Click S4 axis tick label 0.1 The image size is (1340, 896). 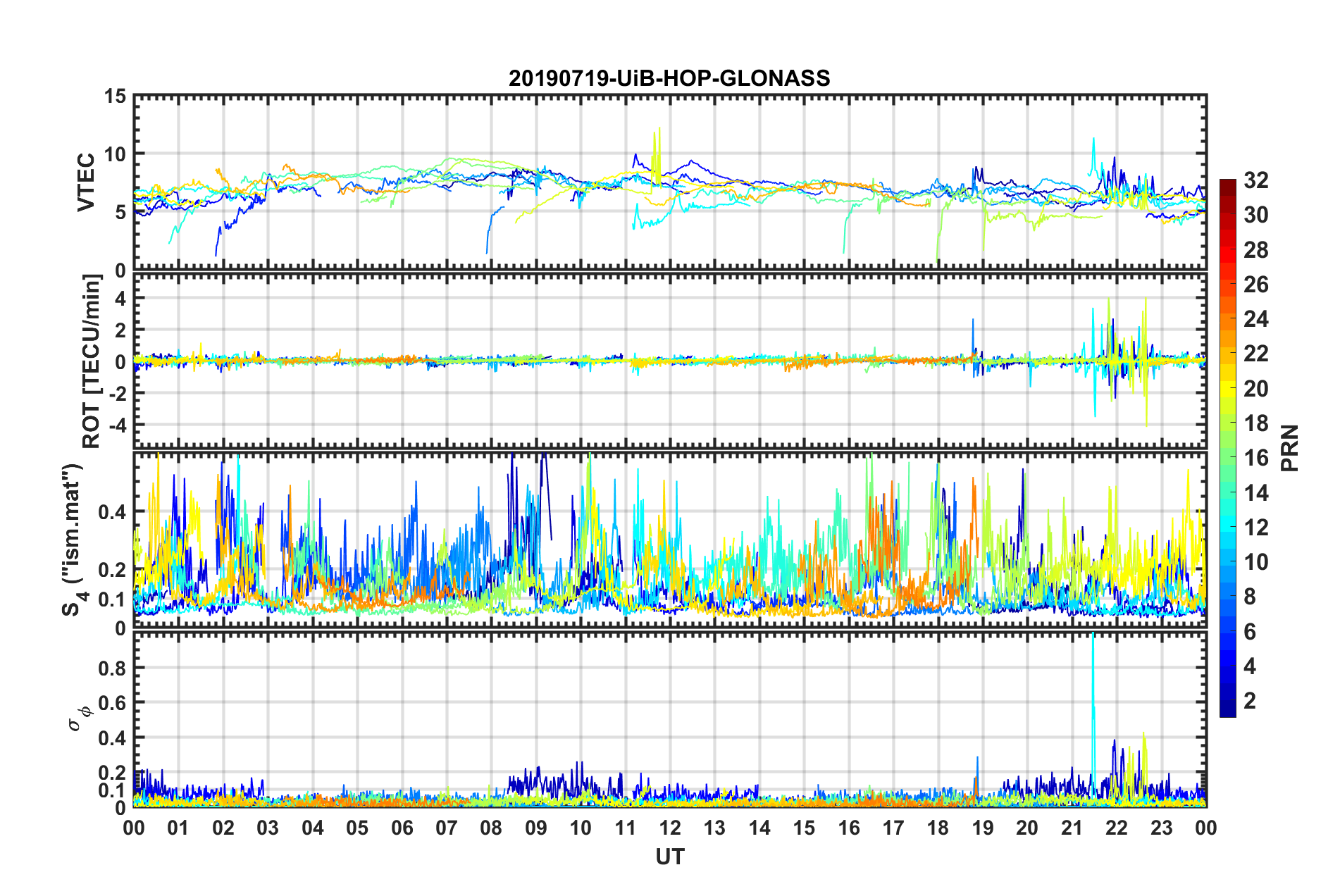tap(112, 599)
